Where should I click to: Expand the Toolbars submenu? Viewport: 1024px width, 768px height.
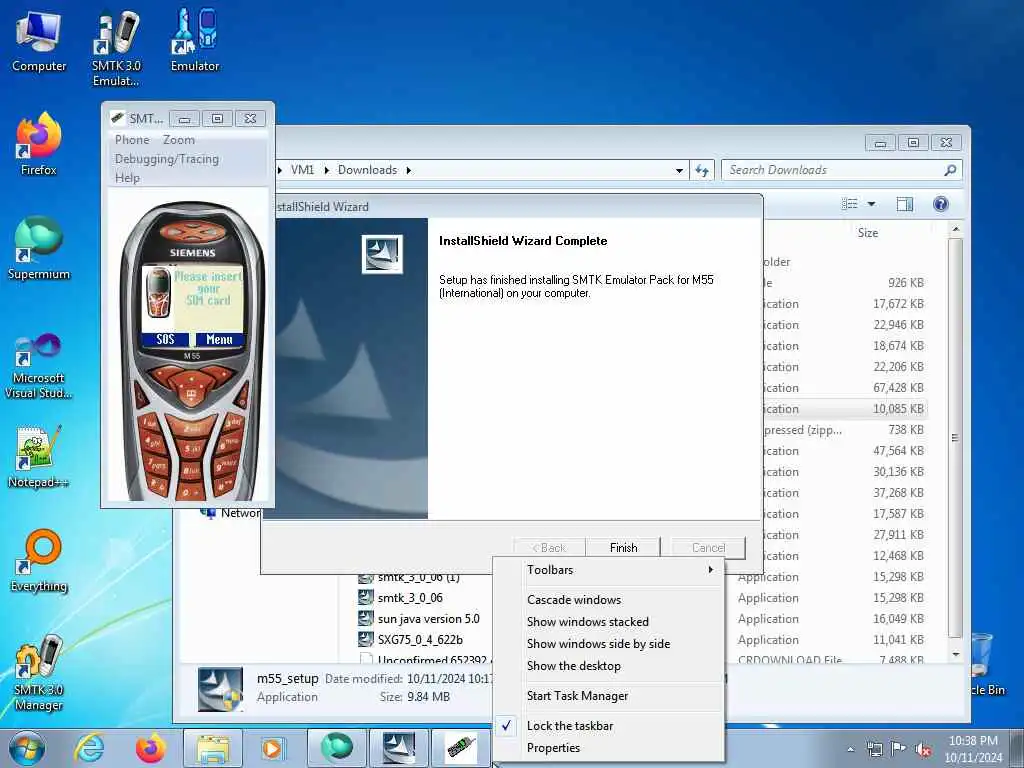click(x=609, y=569)
